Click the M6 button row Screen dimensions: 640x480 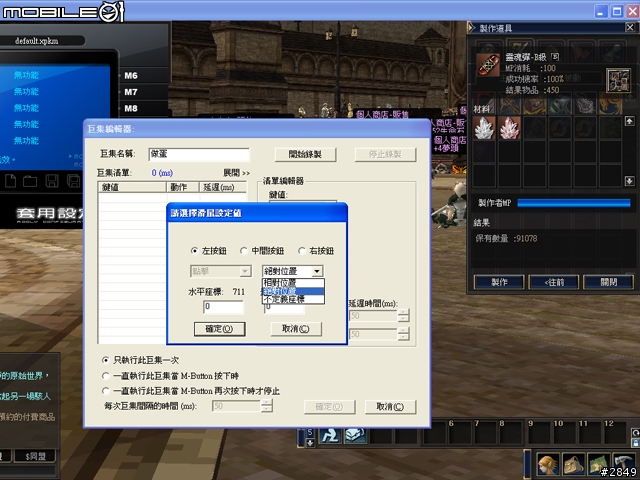coord(144,76)
